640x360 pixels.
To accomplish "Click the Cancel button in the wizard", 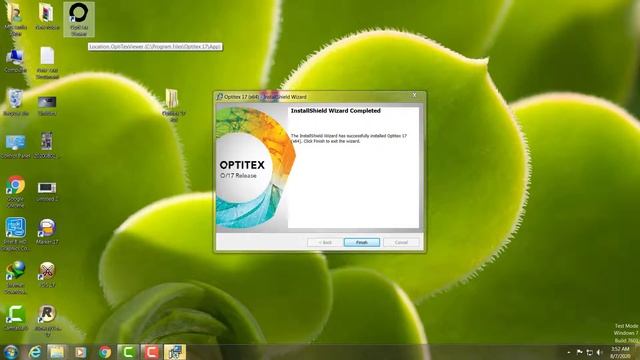I will tap(401, 242).
